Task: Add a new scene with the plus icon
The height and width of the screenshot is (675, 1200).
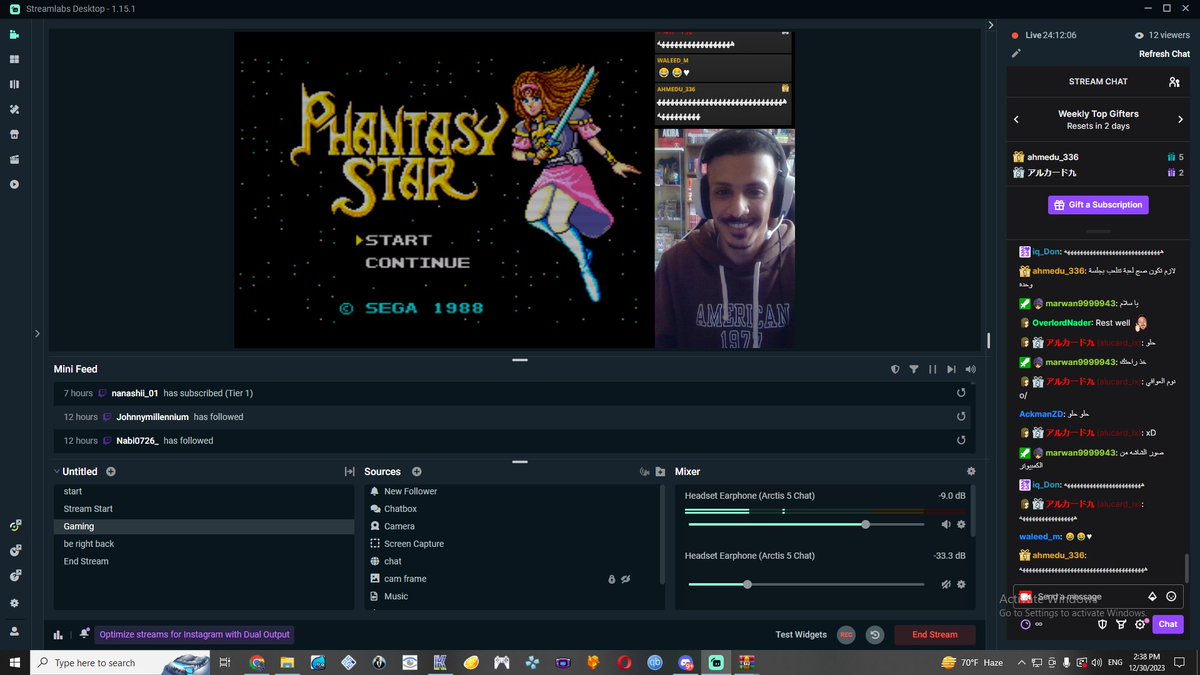Action: tap(111, 471)
